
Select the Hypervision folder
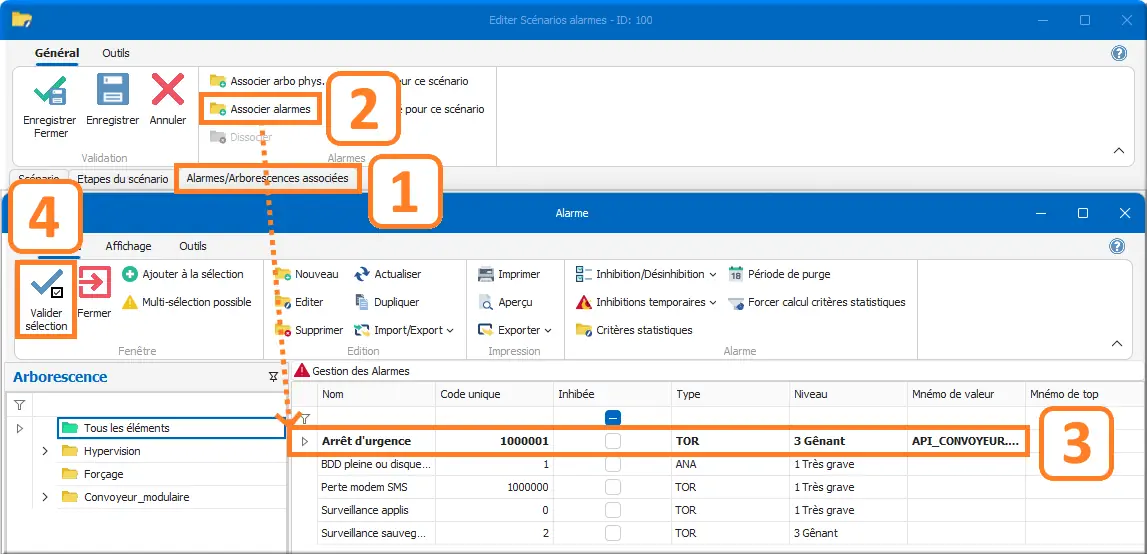[112, 451]
